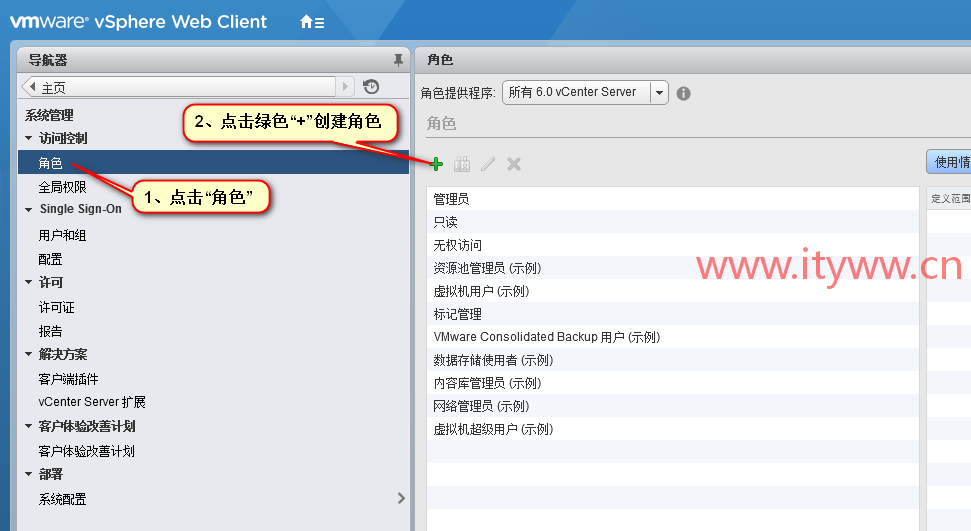Select VMware Consolidated Backup 用户 role
The height and width of the screenshot is (531, 971).
pyautogui.click(x=673, y=336)
